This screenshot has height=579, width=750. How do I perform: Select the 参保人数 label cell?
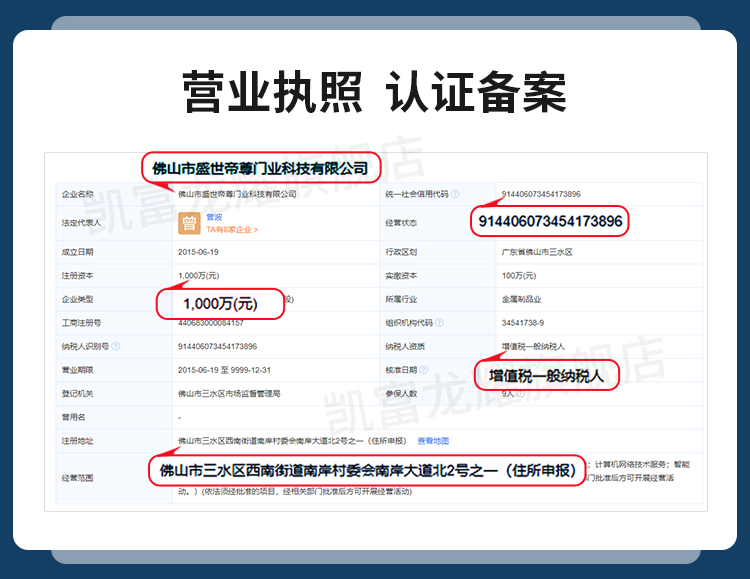pyautogui.click(x=438, y=393)
